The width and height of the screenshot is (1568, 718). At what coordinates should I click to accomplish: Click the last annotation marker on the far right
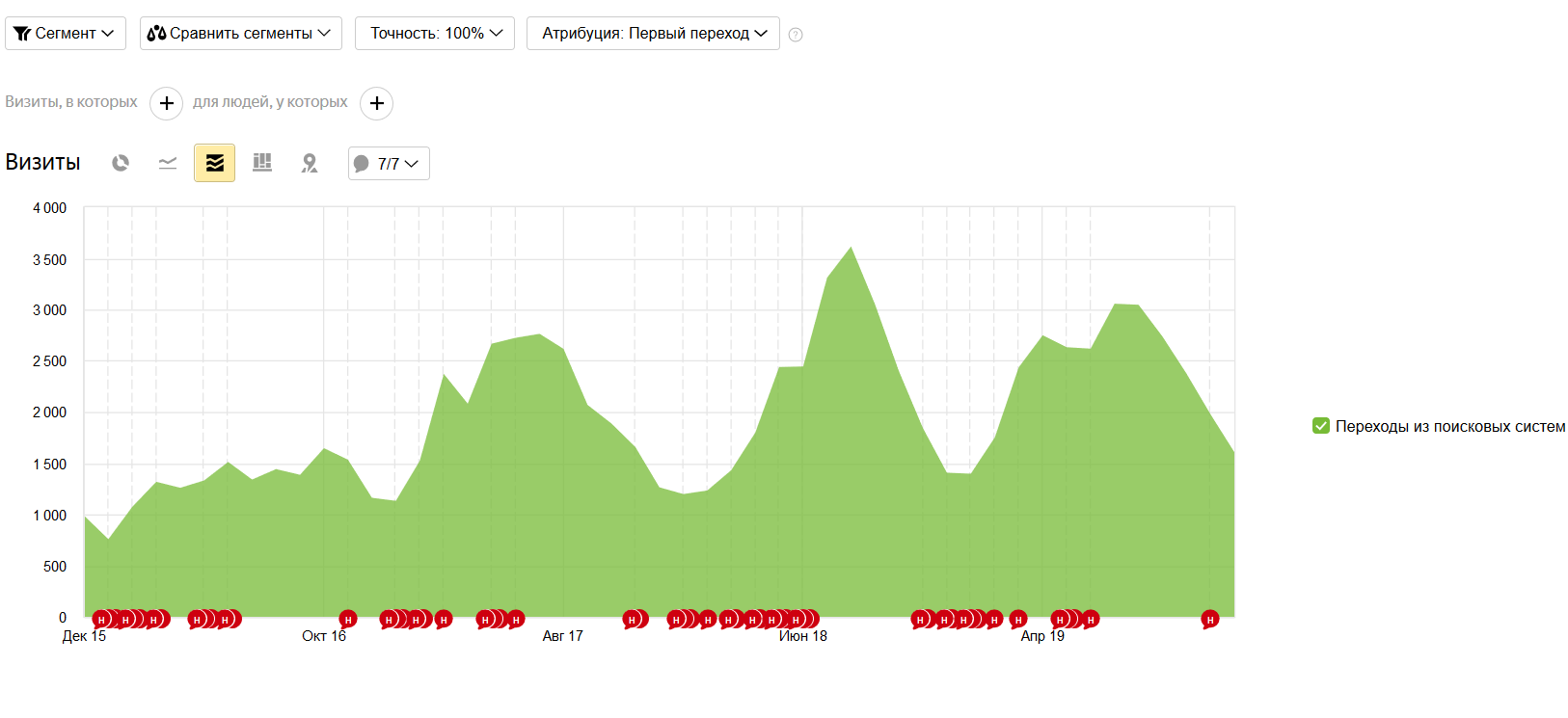[x=1209, y=619]
